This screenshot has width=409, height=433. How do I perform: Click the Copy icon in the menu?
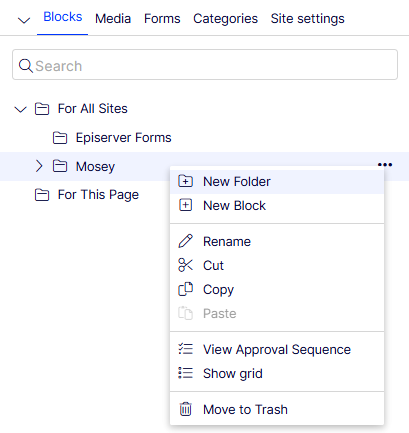coord(185,289)
